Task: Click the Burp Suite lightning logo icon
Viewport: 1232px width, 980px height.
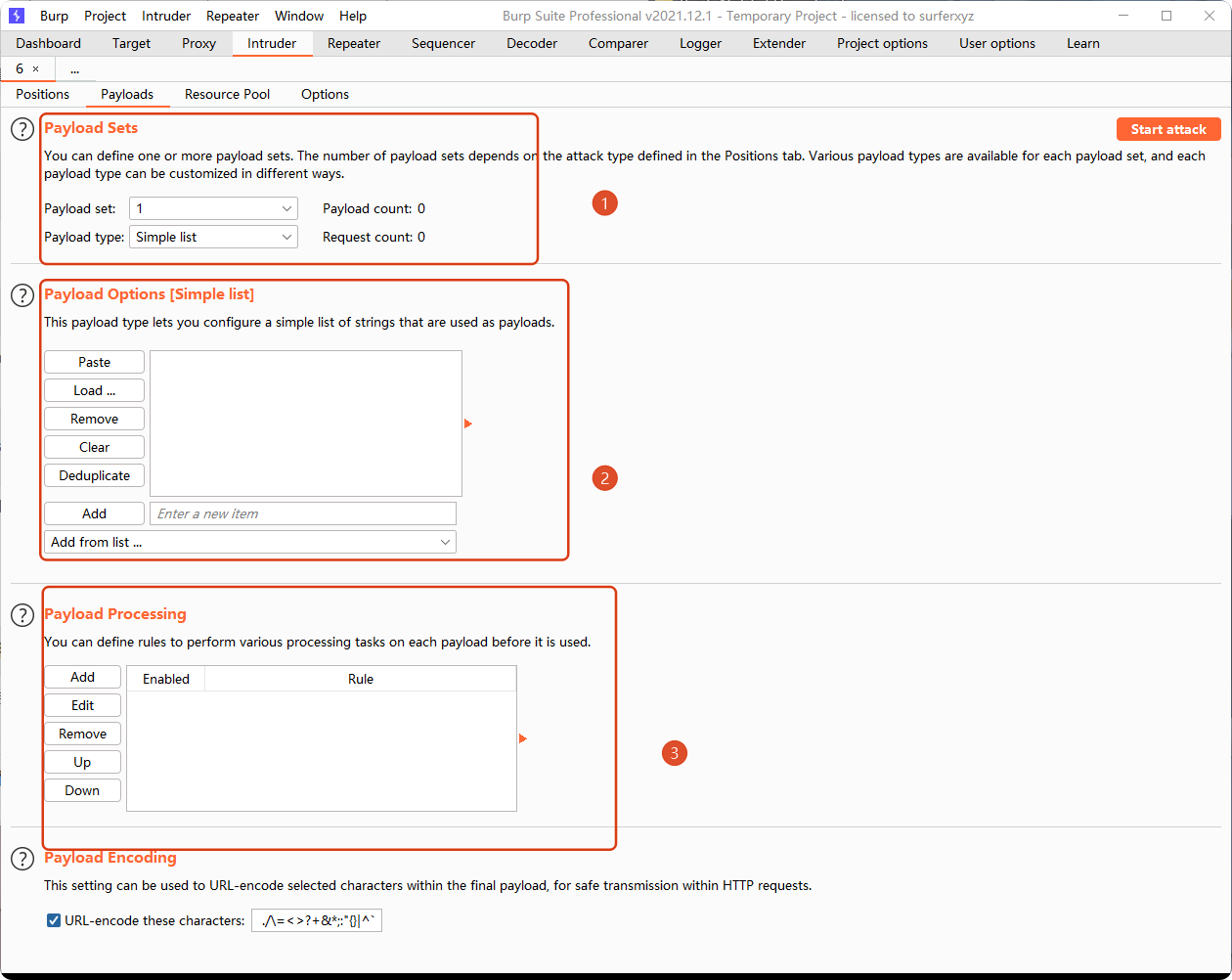Action: (16, 16)
